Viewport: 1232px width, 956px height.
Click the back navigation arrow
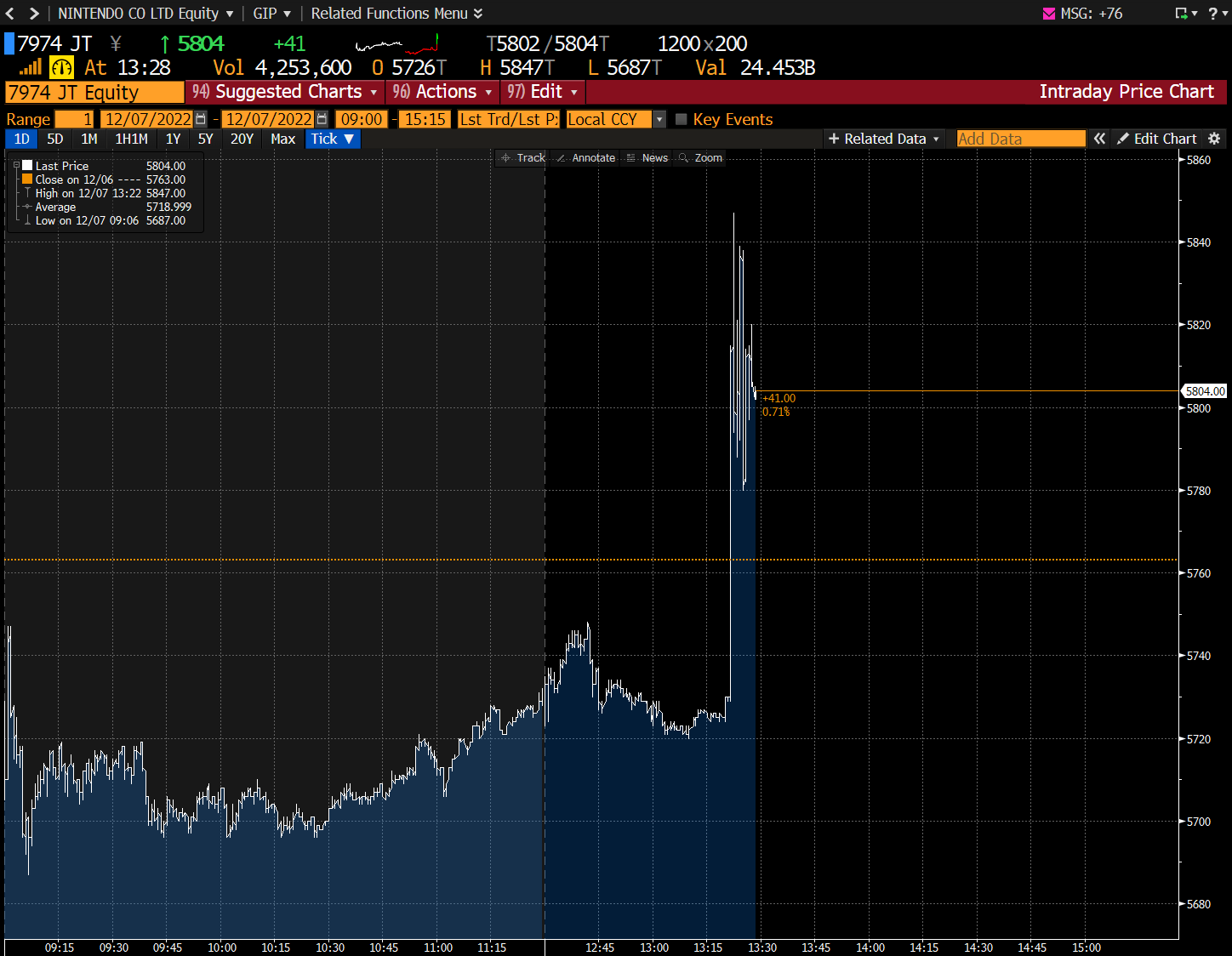coord(10,14)
